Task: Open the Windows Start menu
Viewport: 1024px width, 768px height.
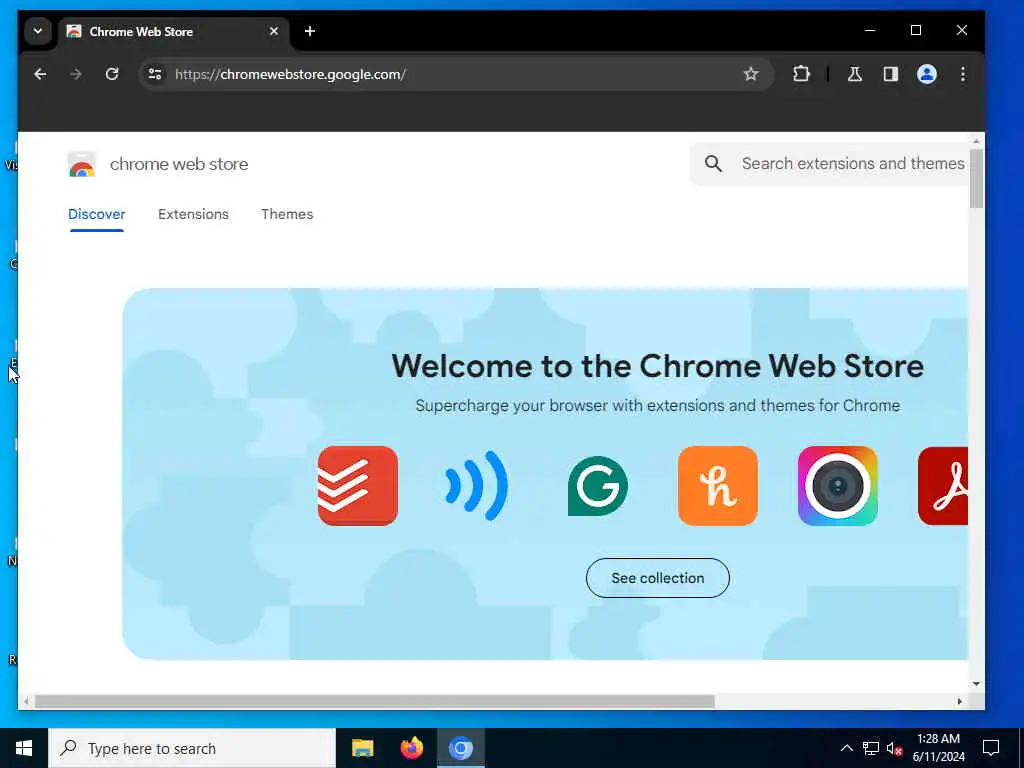Action: 24,748
